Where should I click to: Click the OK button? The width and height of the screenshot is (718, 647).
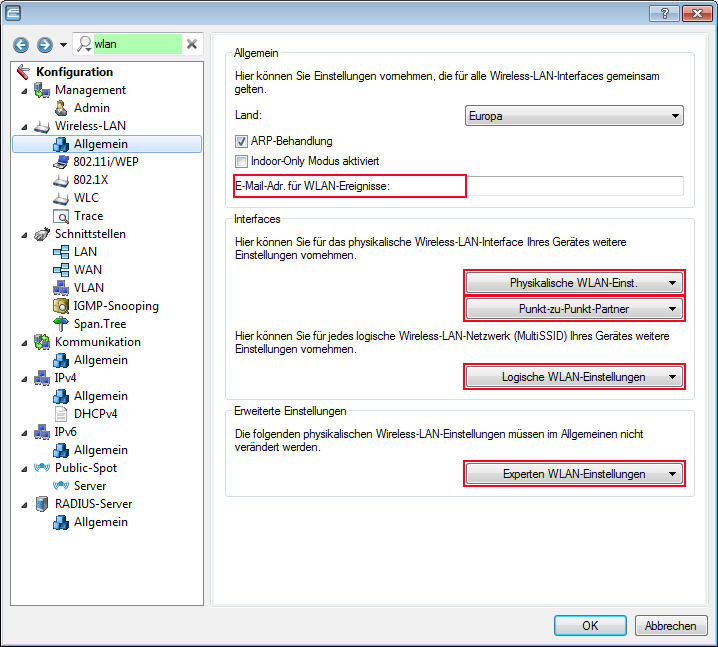pyautogui.click(x=590, y=625)
